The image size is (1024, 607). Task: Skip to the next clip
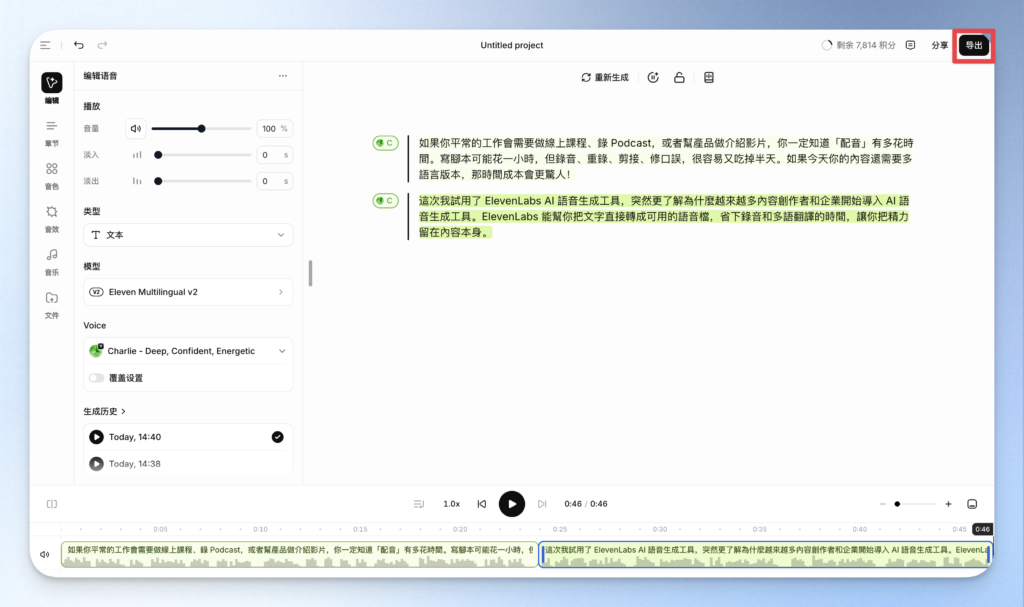pos(542,504)
